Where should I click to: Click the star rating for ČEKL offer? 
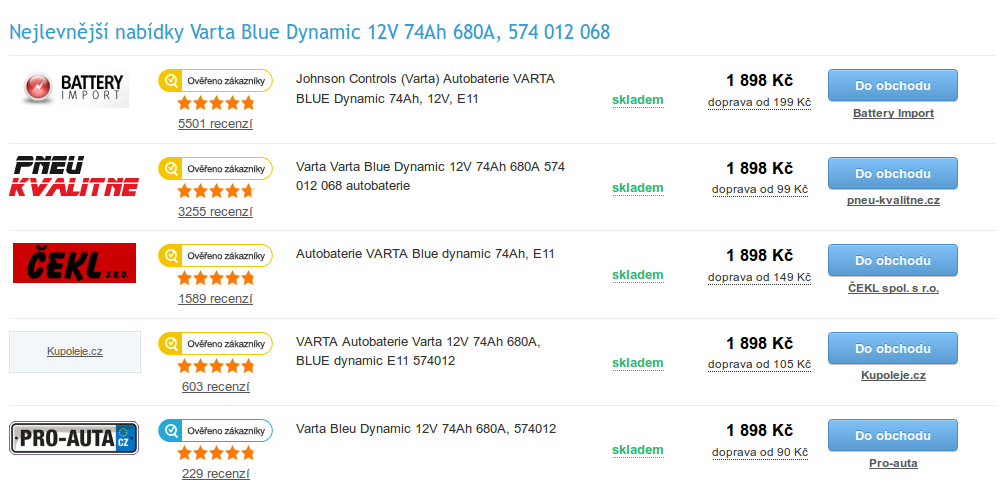click(215, 278)
